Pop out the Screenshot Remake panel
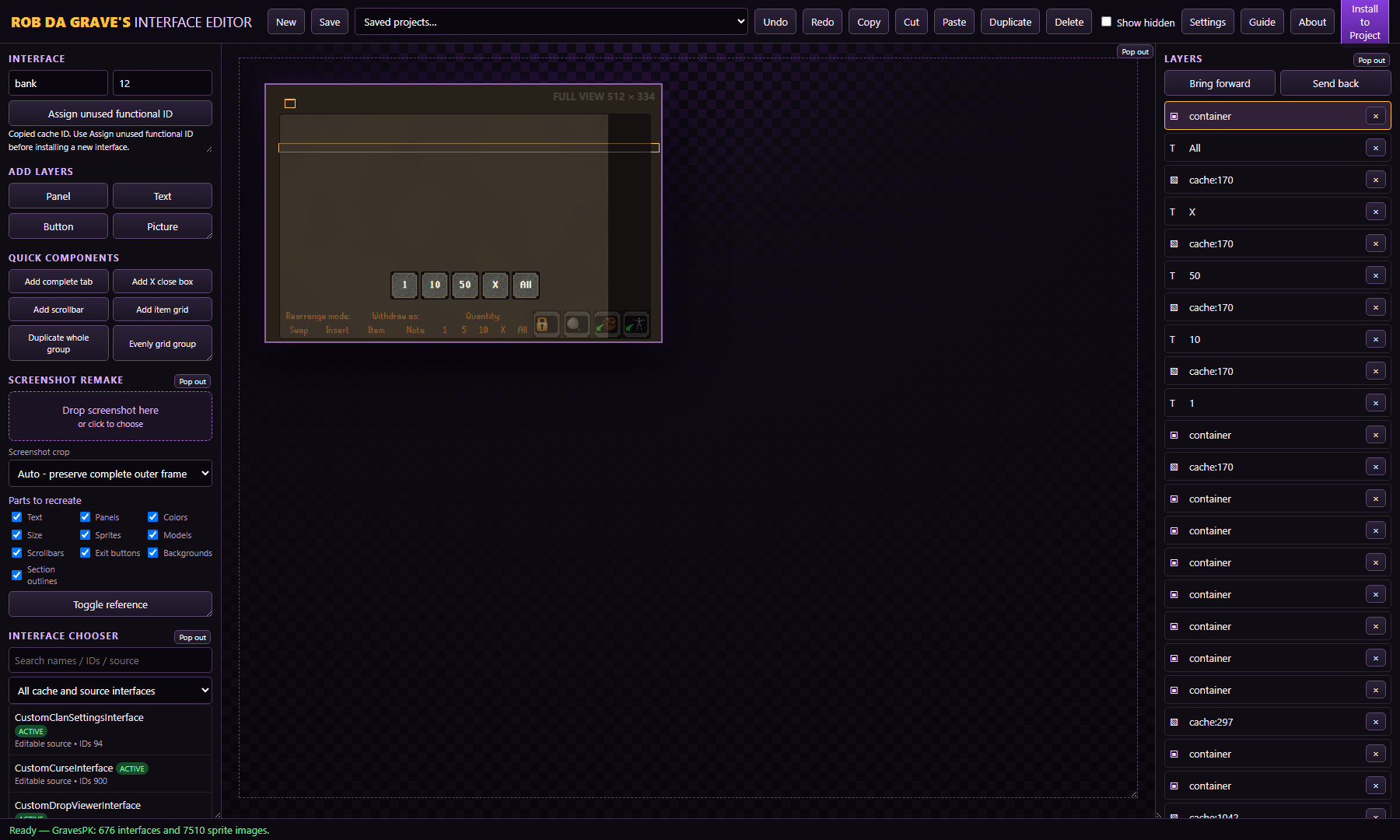 pos(192,381)
